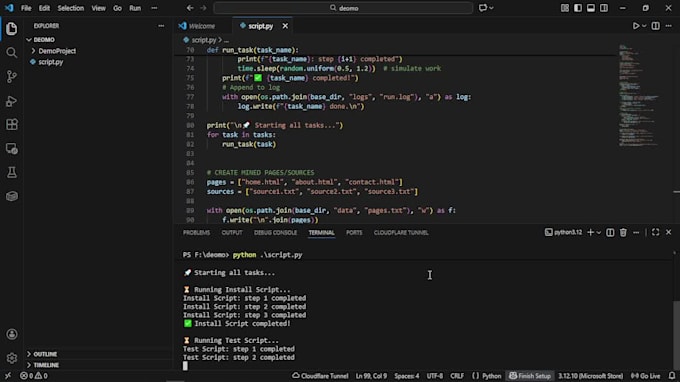Click the Finish Setup status item

(x=530, y=376)
